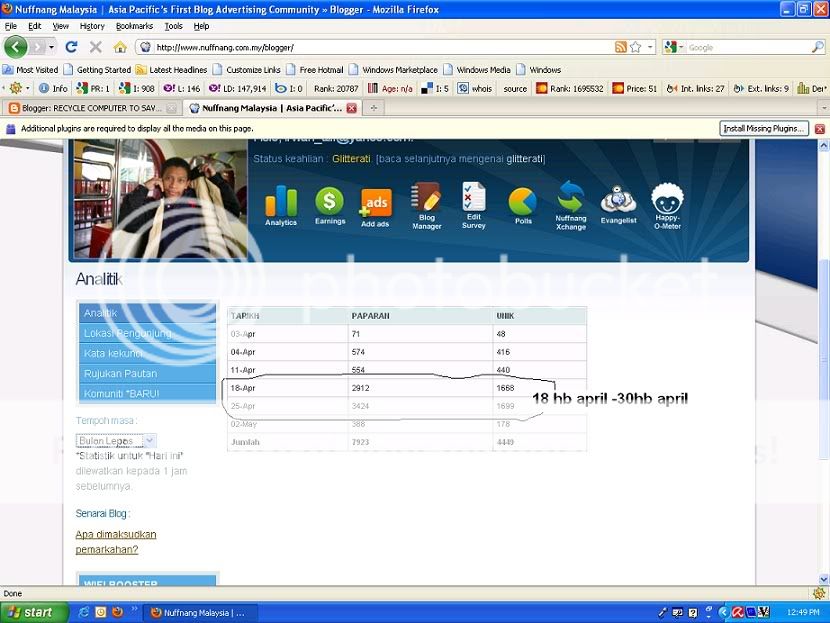Open the Lokasi Pengunjung sidebar link
This screenshot has height=623, width=830.
coord(148,333)
